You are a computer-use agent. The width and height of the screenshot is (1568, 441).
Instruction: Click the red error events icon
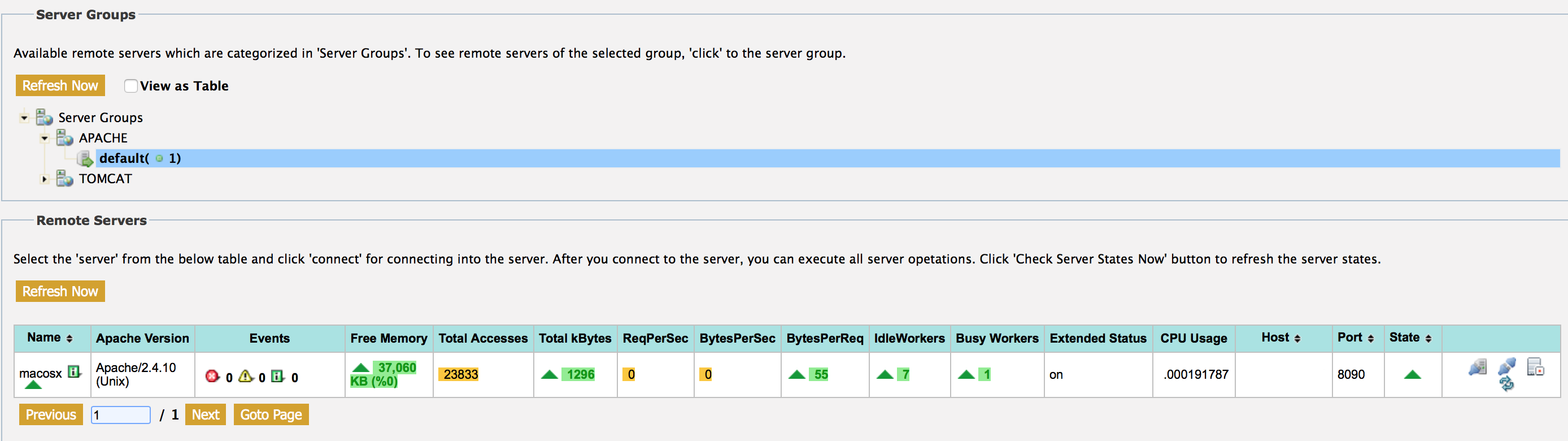pyautogui.click(x=212, y=377)
